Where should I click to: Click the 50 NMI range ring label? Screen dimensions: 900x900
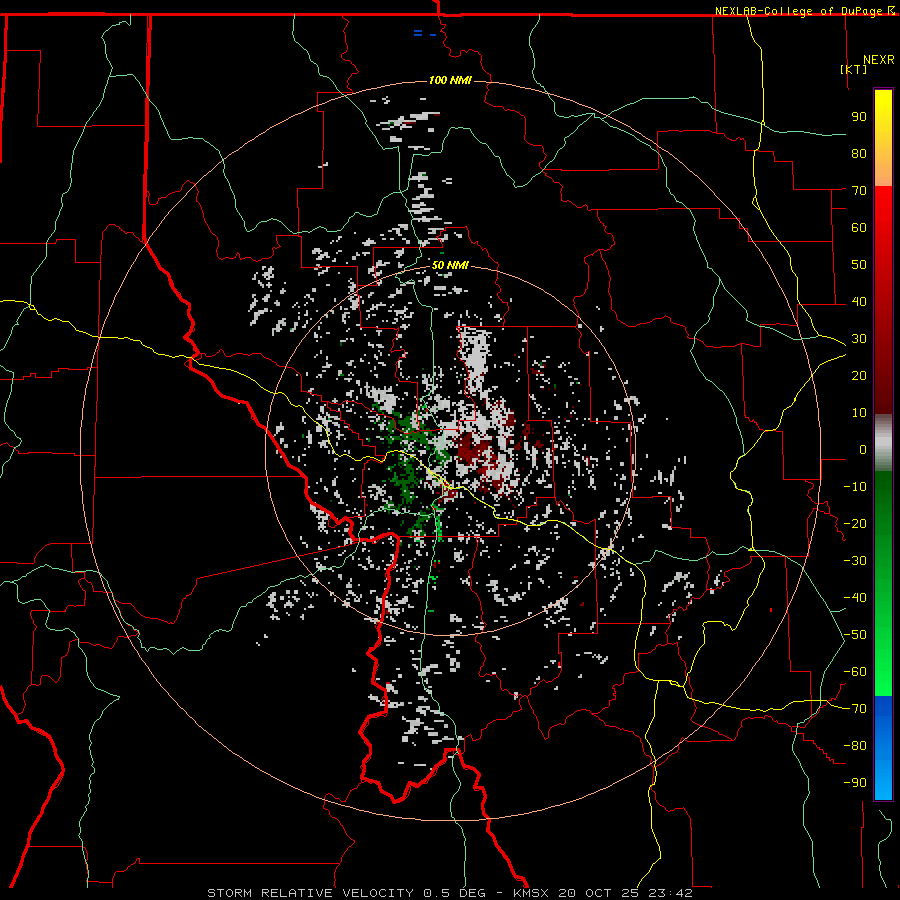point(450,265)
